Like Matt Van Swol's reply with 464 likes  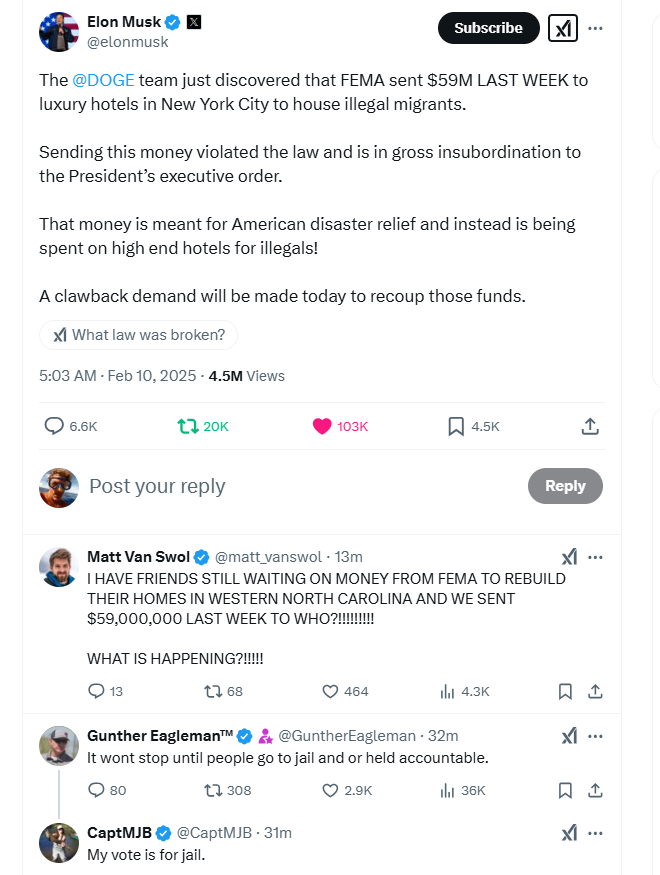coord(331,691)
